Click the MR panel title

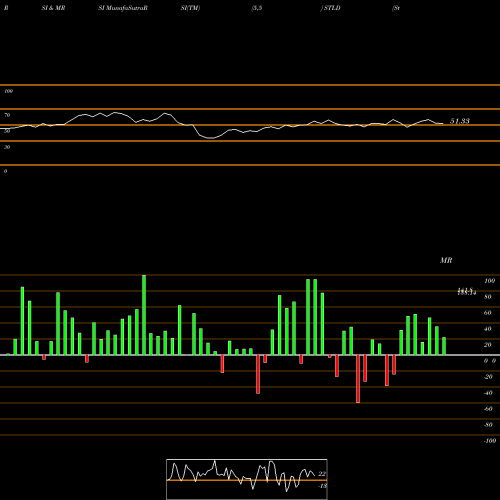446,260
